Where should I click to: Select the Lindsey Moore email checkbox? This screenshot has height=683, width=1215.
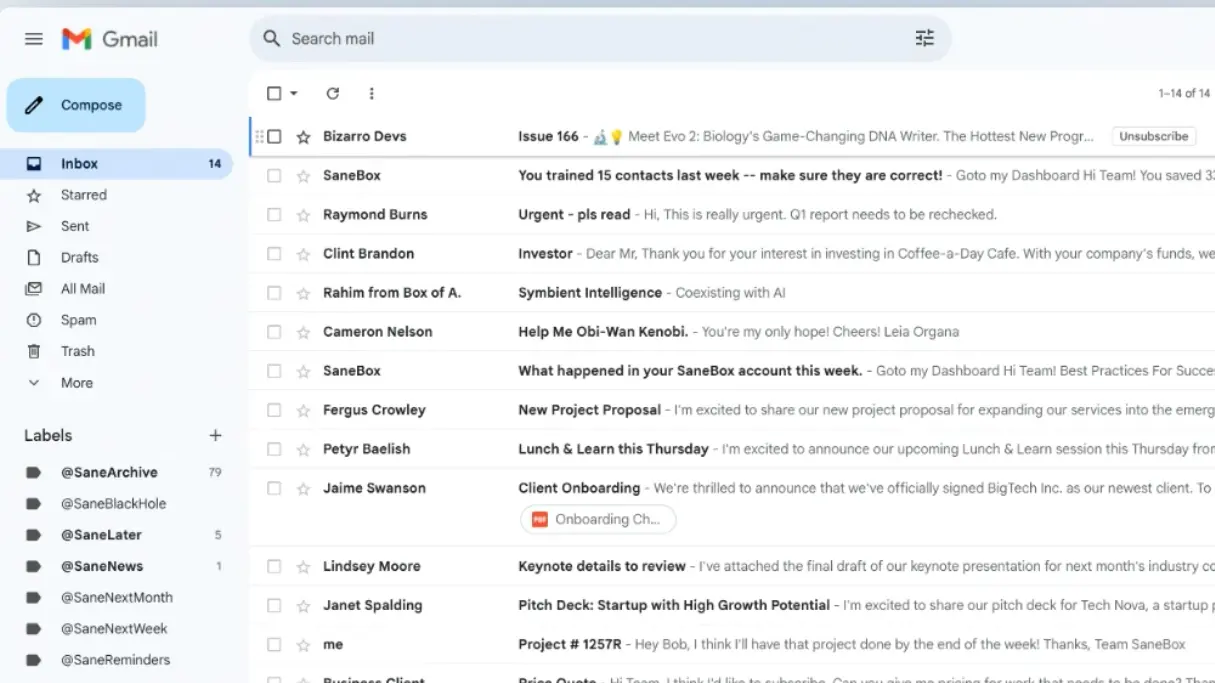(274, 566)
